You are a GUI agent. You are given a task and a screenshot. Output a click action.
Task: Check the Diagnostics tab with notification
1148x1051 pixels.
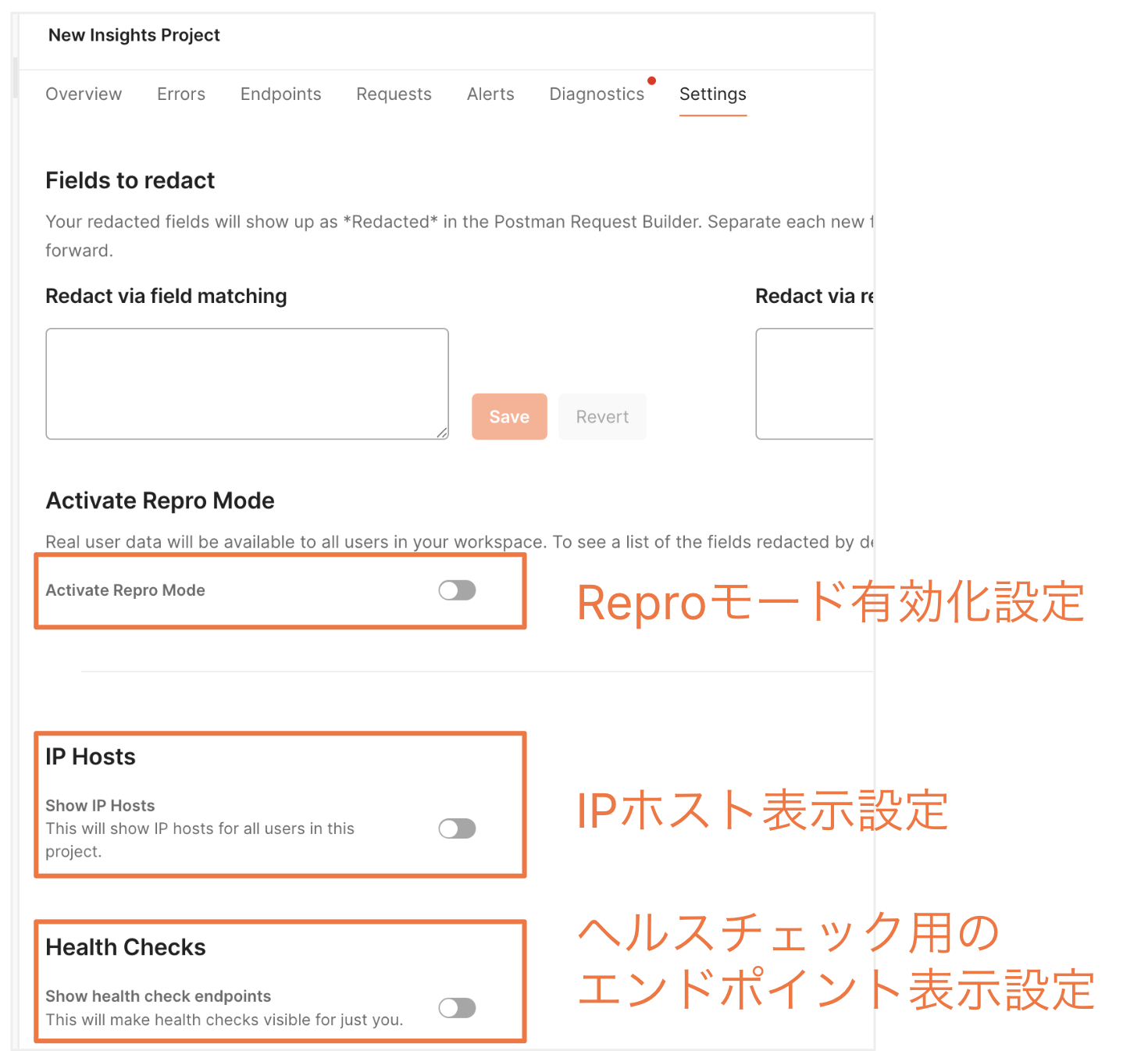[597, 94]
